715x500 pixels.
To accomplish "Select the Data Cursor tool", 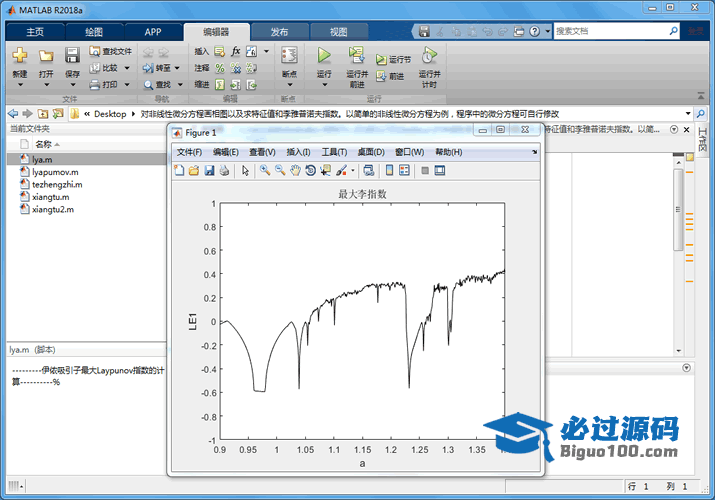I will tap(326, 170).
